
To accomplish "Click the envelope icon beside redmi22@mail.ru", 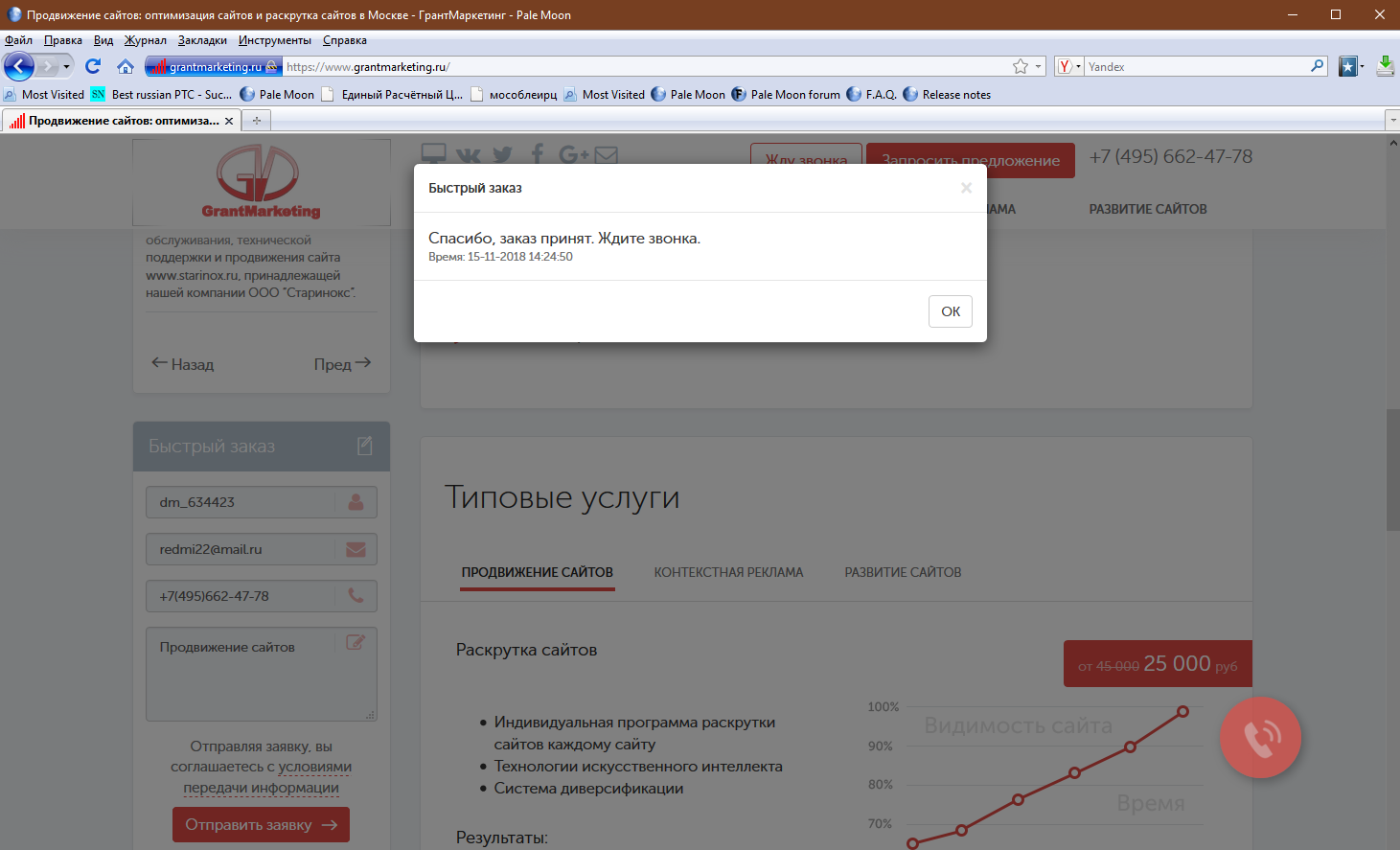I will 356,549.
